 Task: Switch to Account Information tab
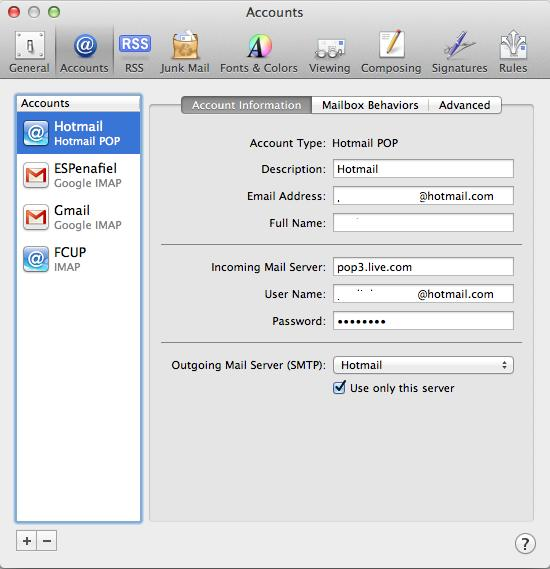[246, 105]
